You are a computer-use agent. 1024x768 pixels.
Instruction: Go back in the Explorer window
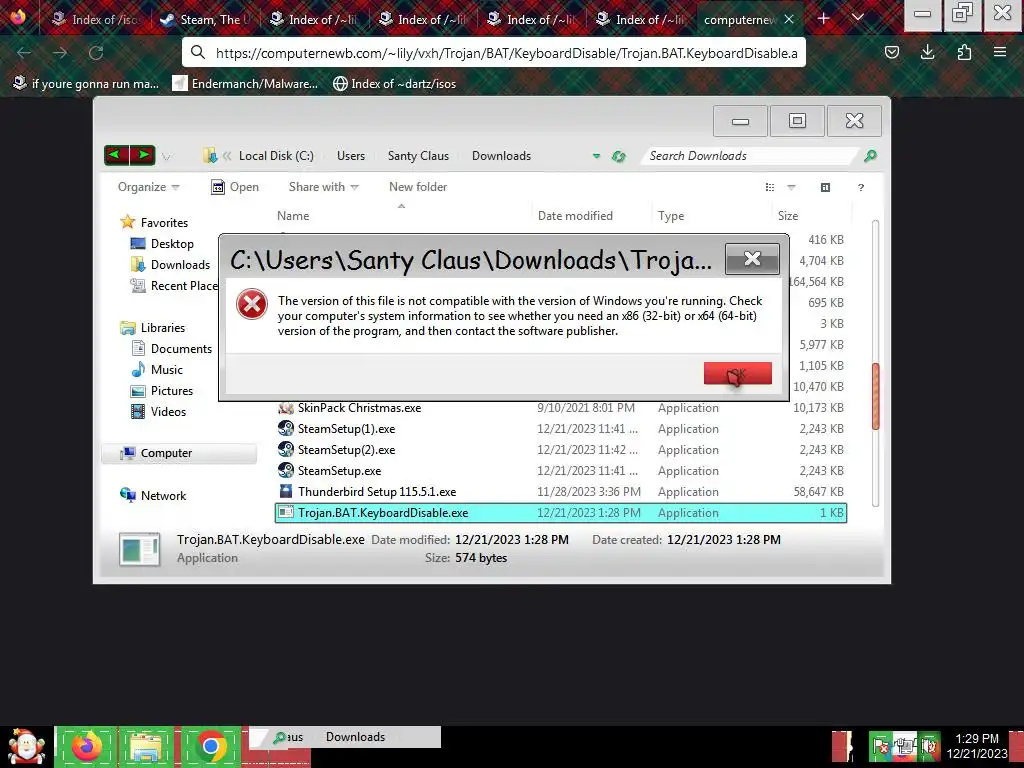tap(116, 155)
